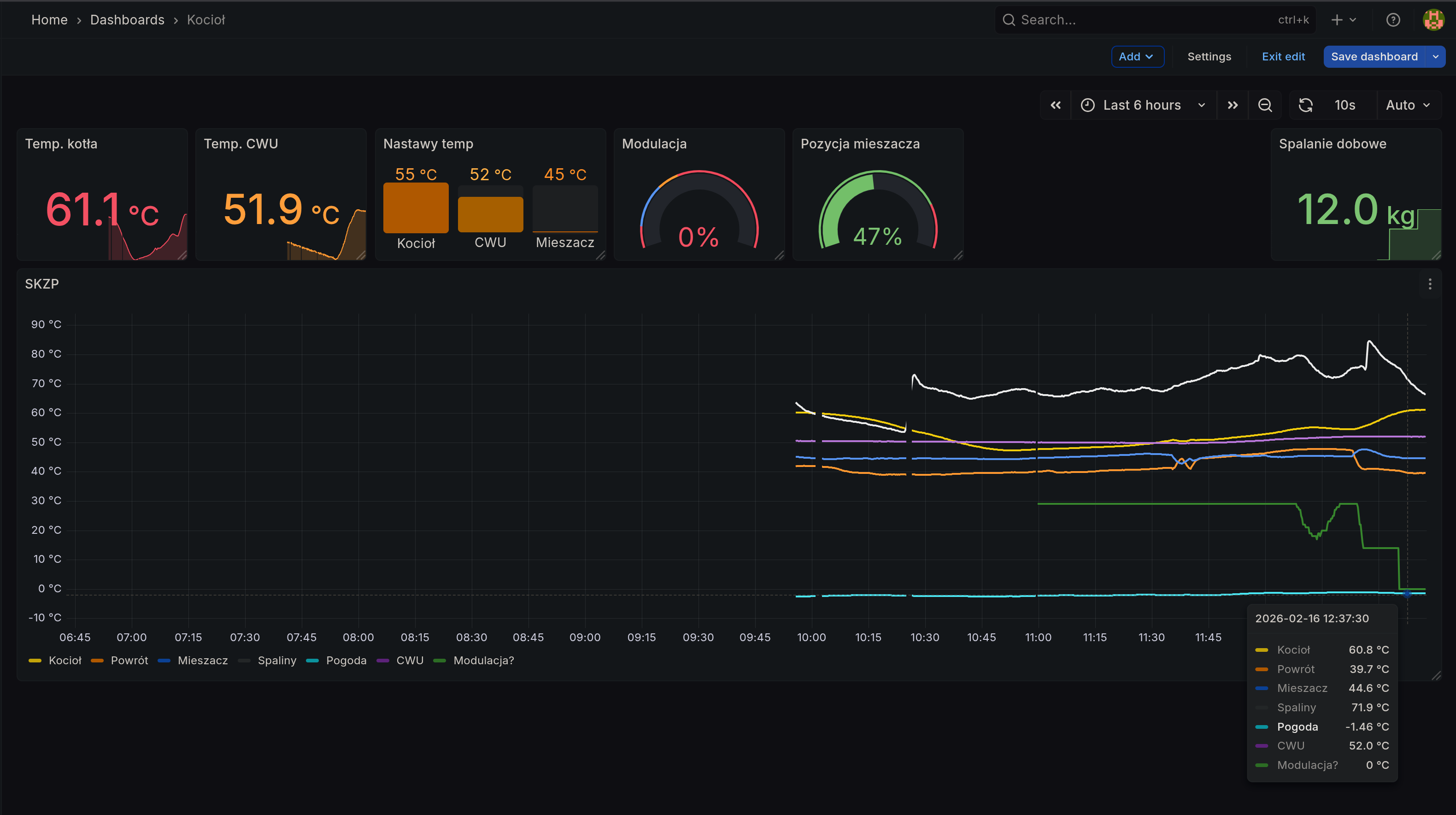Toggle Kocioł series in chart legend
The image size is (1456, 815).
point(65,661)
